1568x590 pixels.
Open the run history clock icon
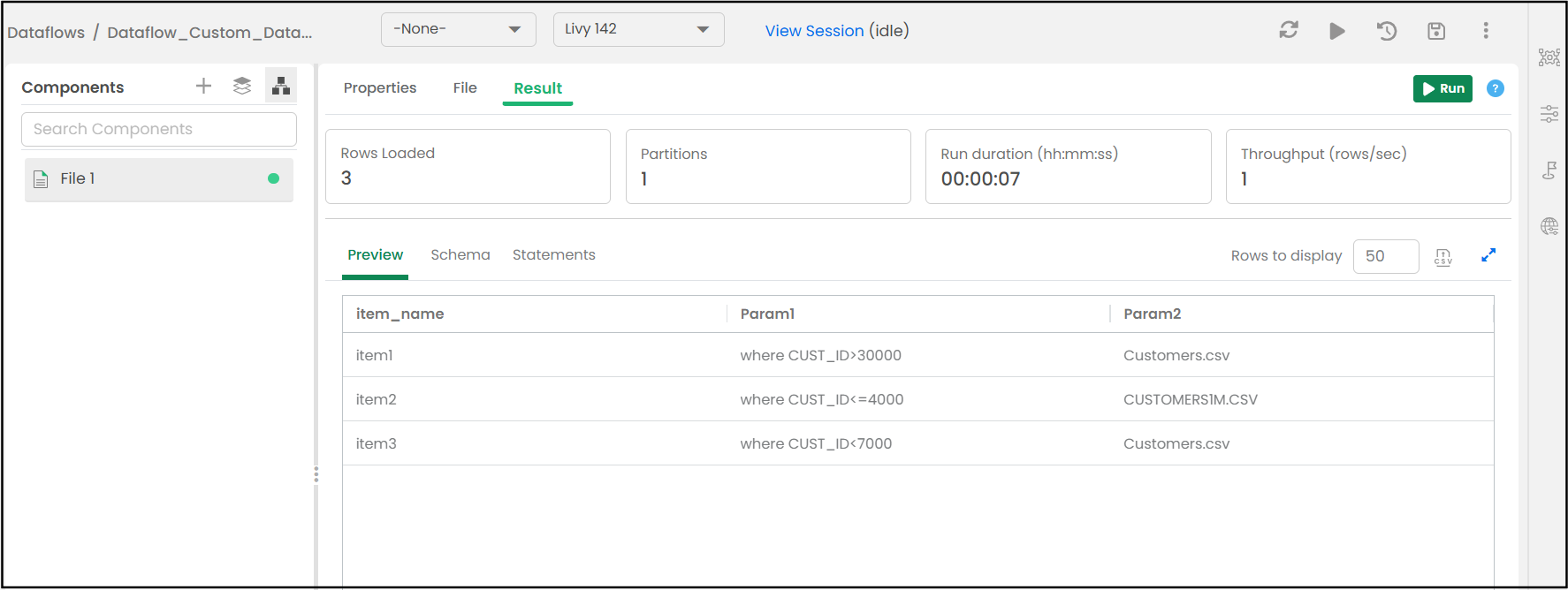(1387, 31)
